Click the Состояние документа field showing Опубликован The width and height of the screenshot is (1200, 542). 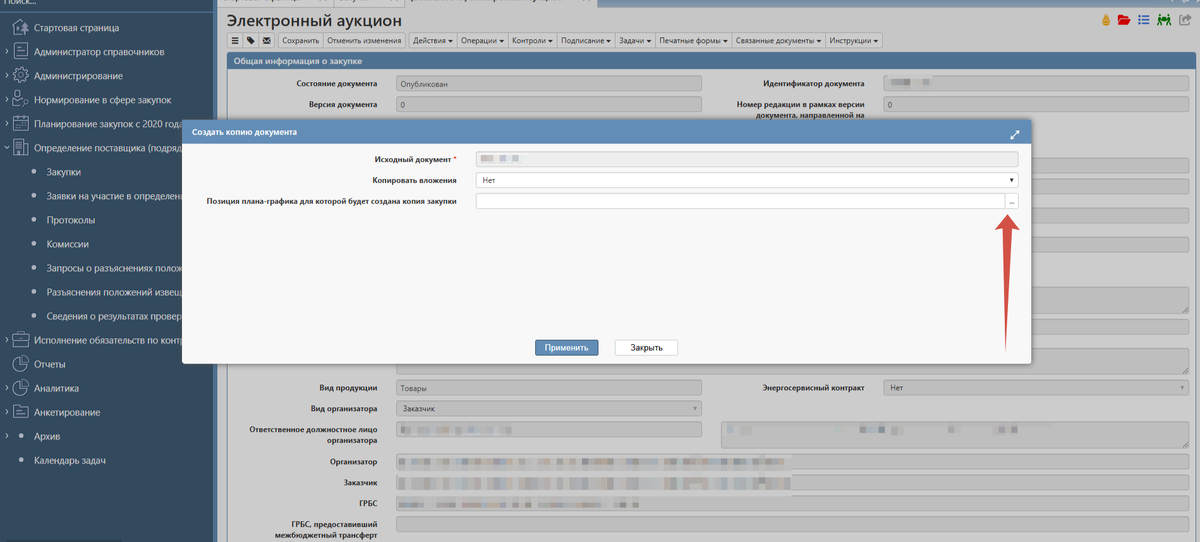pos(549,84)
